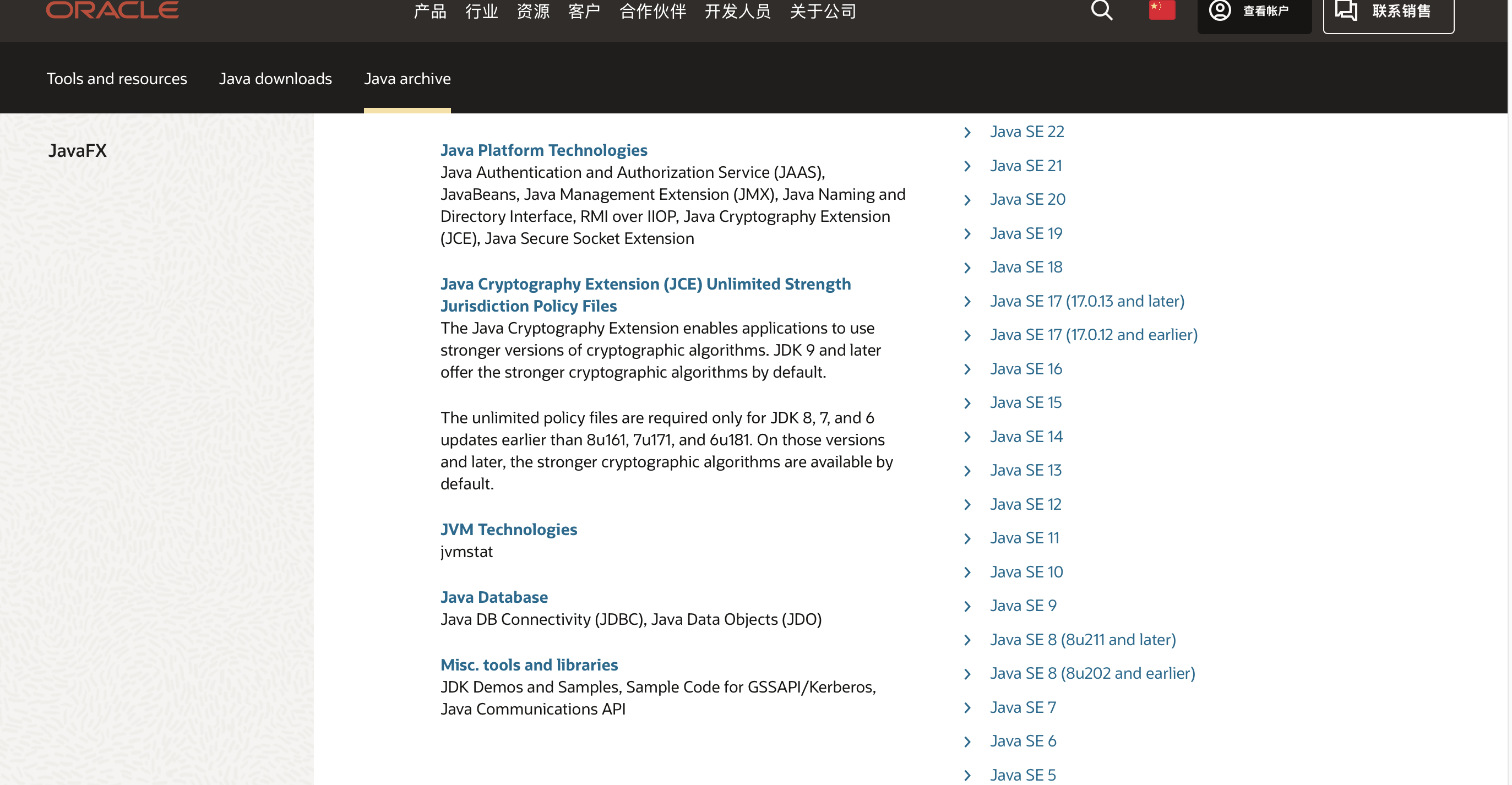Open Java SE 16 archive link
Image resolution: width=1512 pixels, height=785 pixels.
(1026, 368)
